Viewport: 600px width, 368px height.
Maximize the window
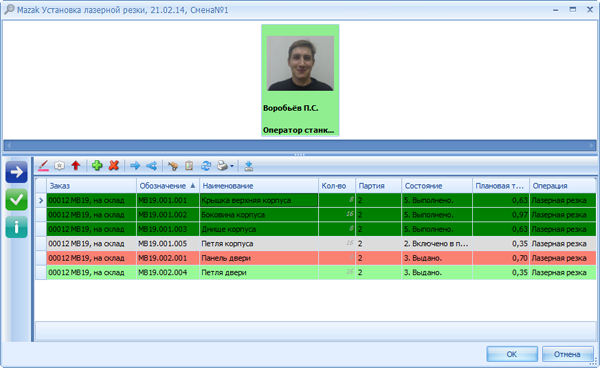point(572,10)
